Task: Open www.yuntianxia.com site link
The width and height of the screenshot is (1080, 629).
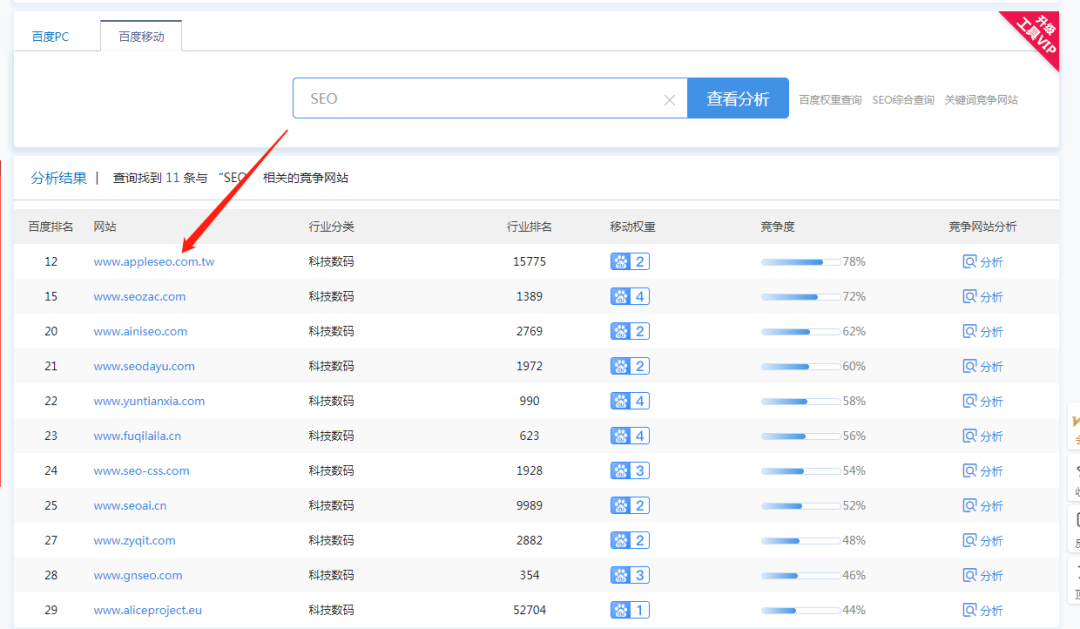Action: tap(149, 401)
